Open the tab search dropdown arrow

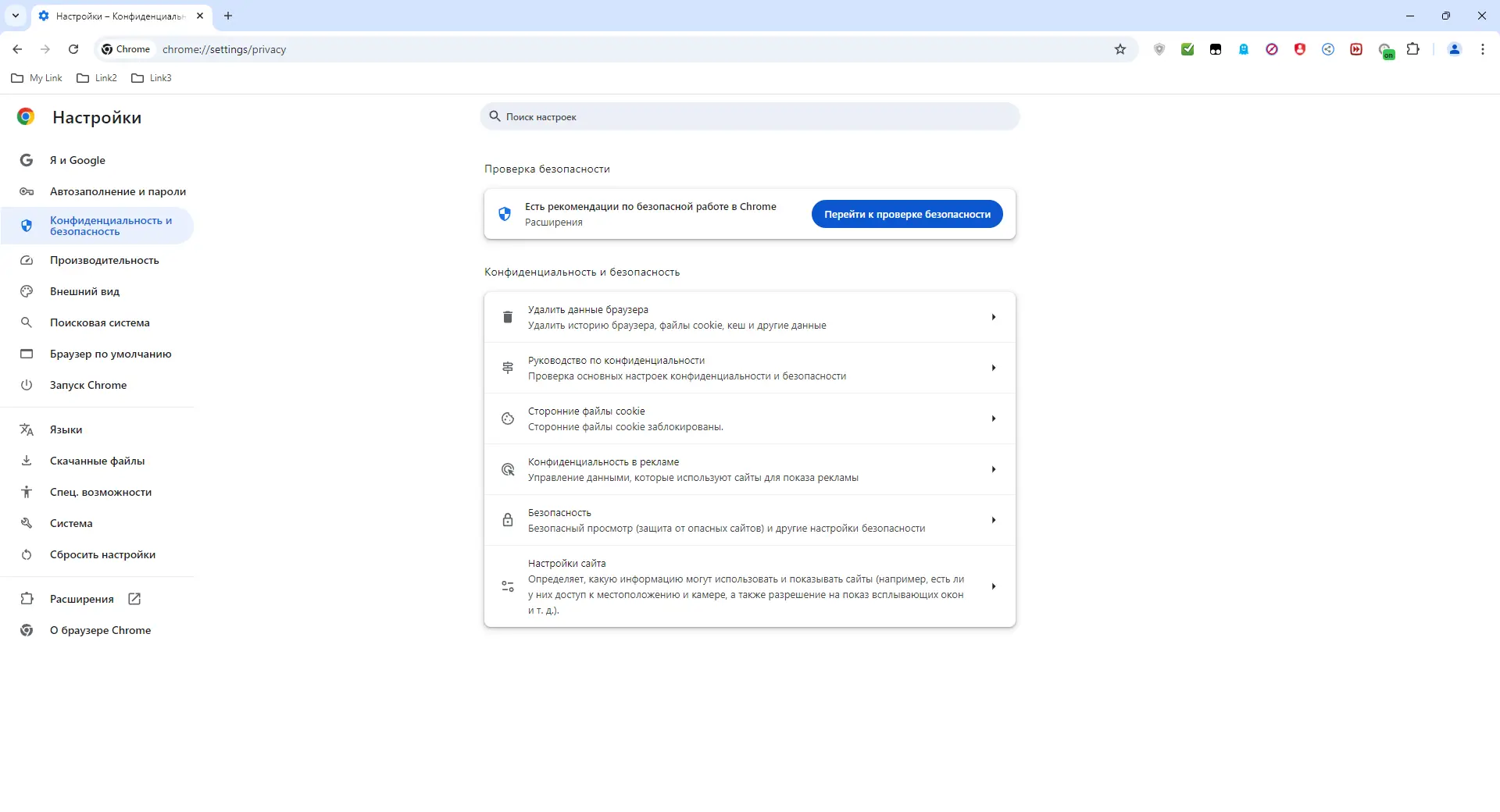pos(15,16)
